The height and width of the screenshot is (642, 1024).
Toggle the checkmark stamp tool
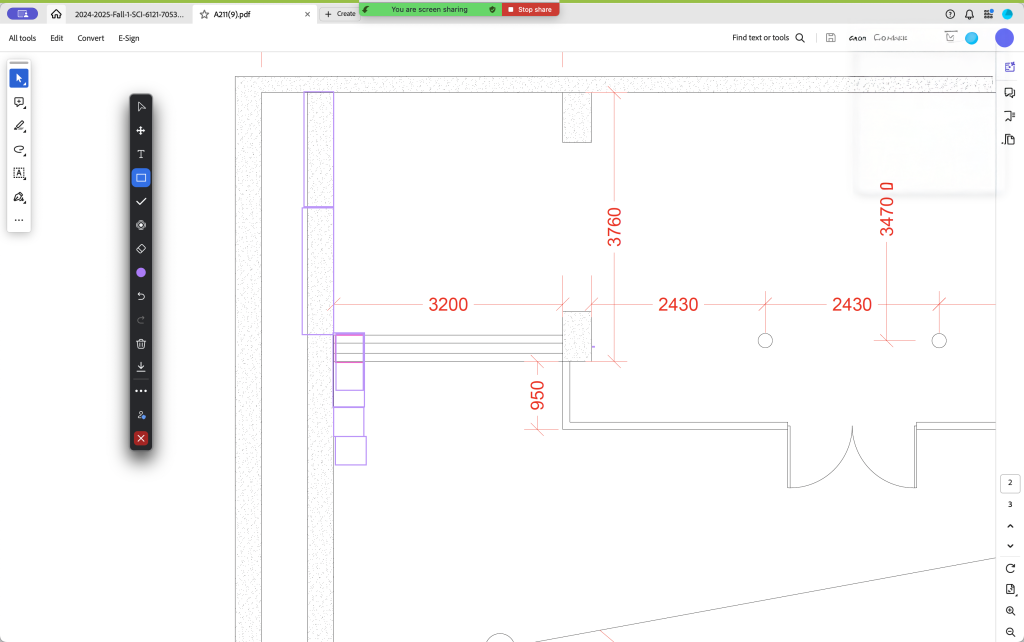pyautogui.click(x=141, y=202)
